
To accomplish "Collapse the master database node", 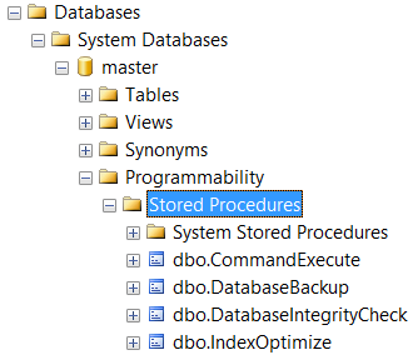I will 62,68.
